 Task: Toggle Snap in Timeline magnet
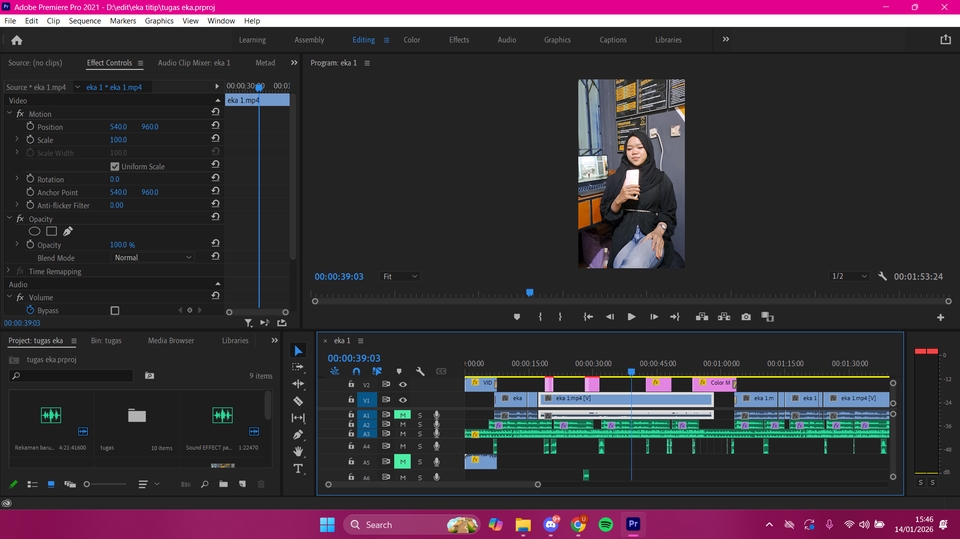click(x=356, y=371)
